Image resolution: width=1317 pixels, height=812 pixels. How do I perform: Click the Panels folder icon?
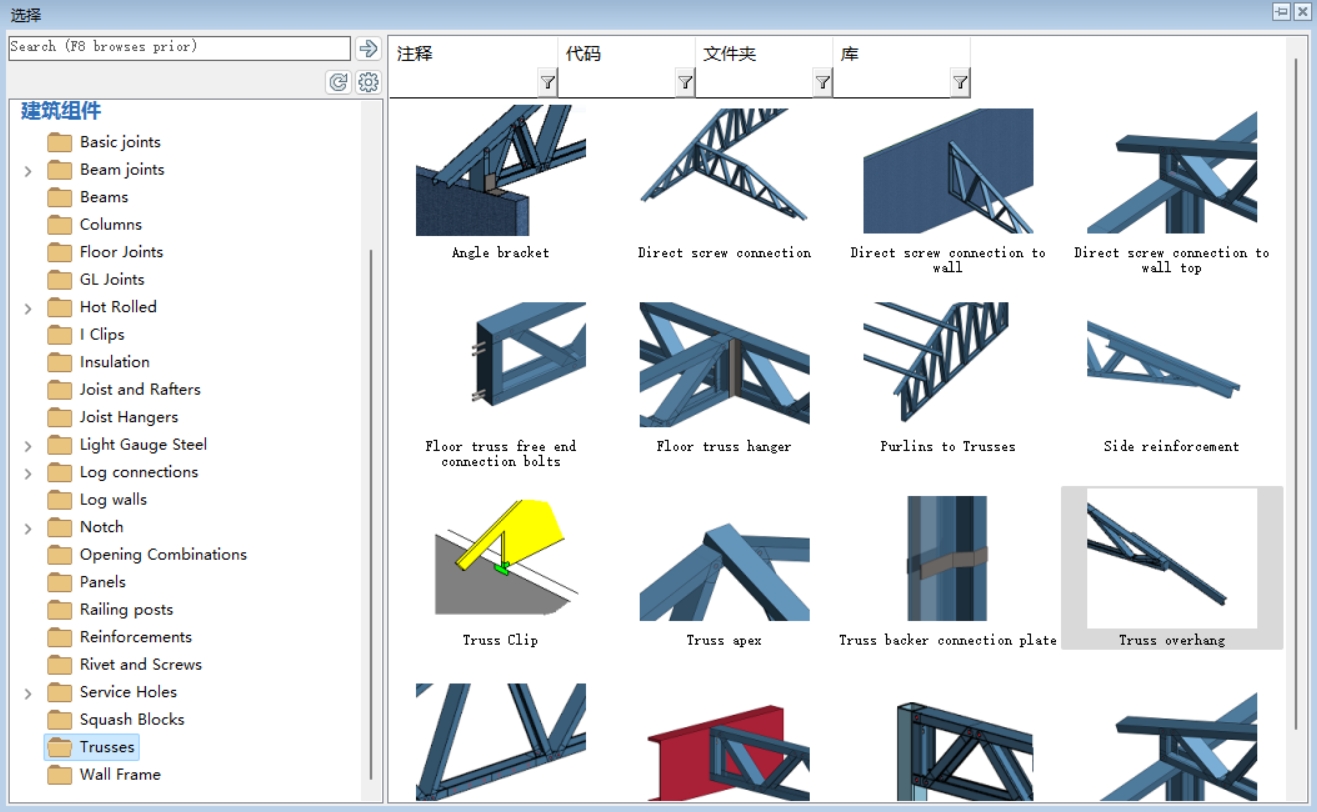pyautogui.click(x=60, y=582)
